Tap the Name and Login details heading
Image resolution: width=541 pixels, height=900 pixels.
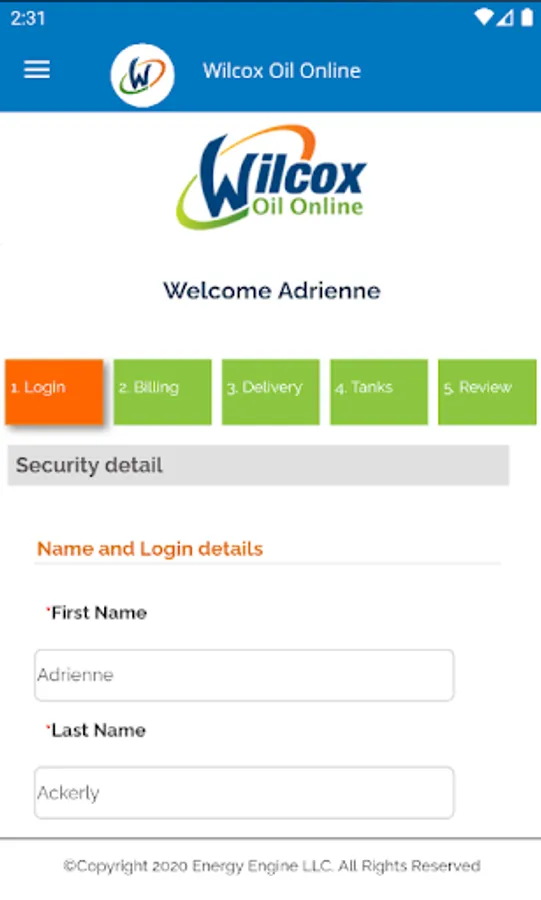click(x=150, y=549)
